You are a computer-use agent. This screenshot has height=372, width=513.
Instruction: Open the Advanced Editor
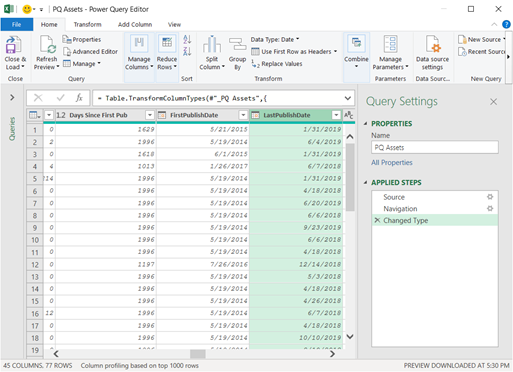click(90, 52)
